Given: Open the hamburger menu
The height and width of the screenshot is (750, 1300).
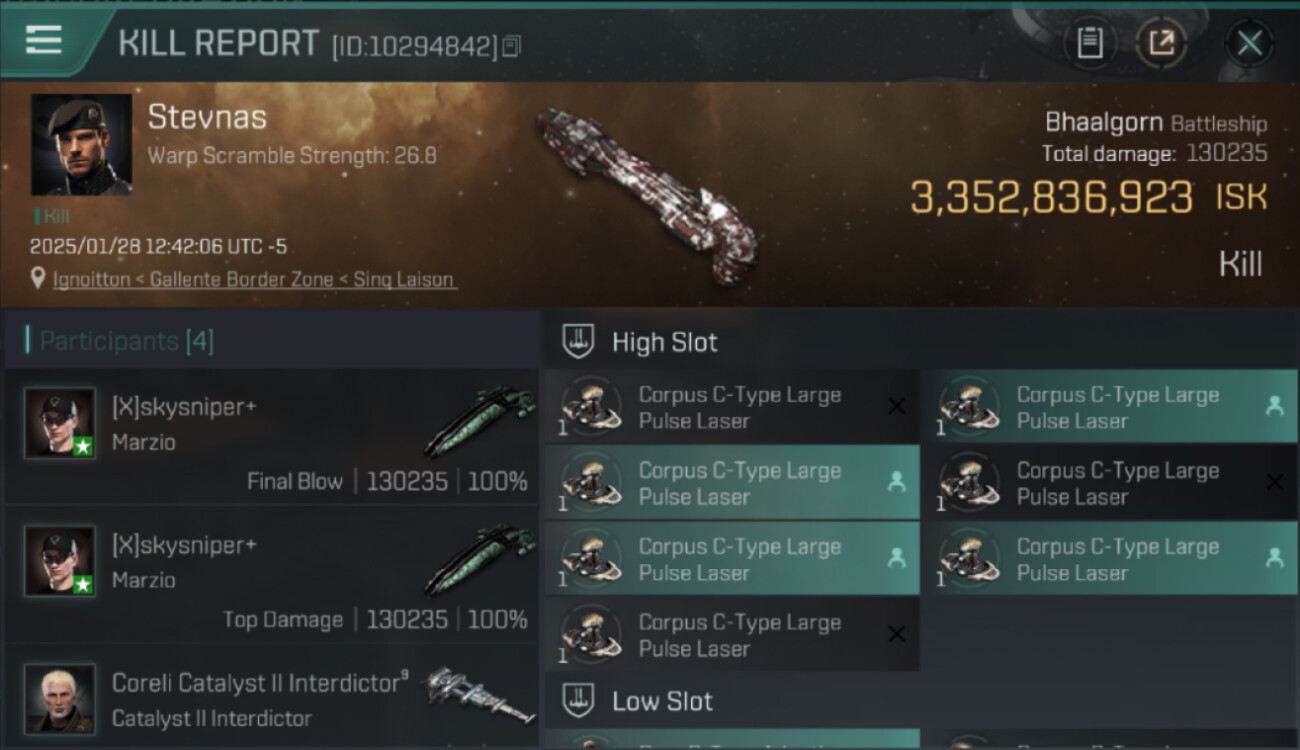Looking at the screenshot, I should [x=45, y=41].
